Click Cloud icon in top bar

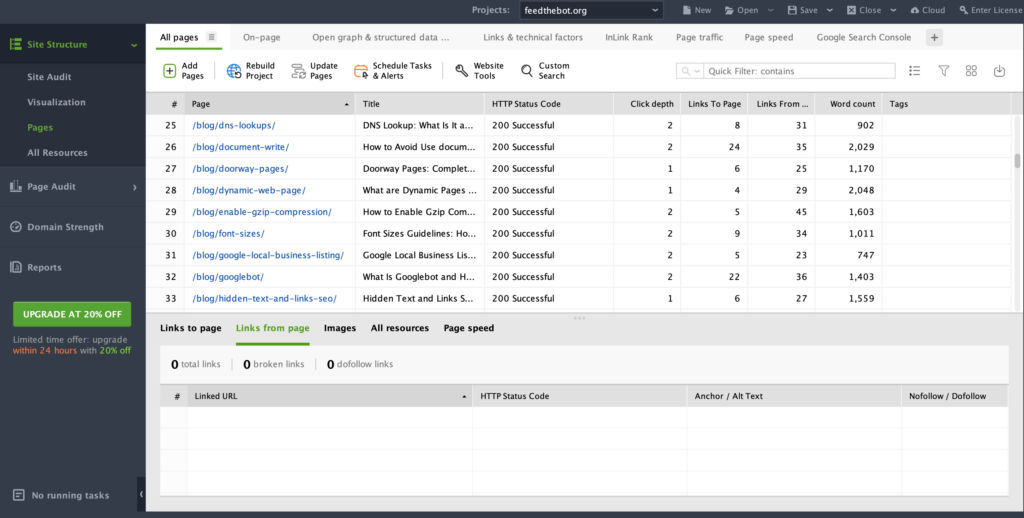tap(915, 10)
